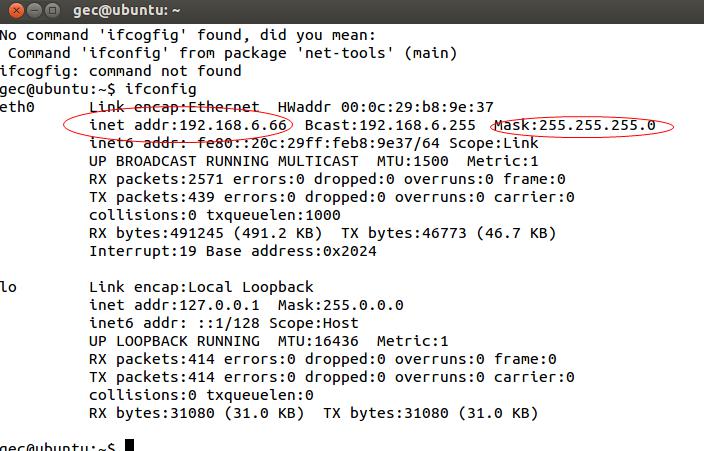This screenshot has height=451, width=704.
Task: Minimize the gec@ubuntu terminal window
Action: 35,10
